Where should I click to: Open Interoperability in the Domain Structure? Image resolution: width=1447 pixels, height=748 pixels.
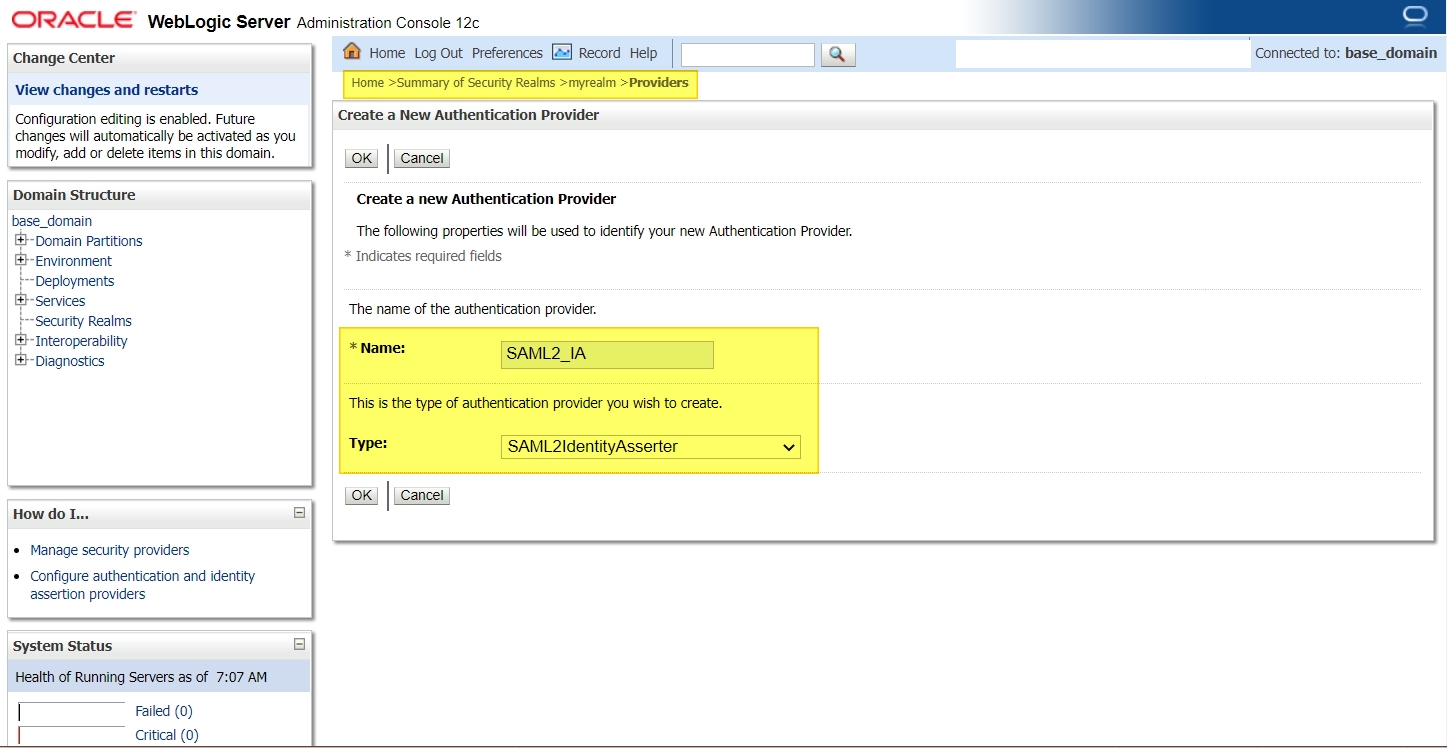pos(82,341)
